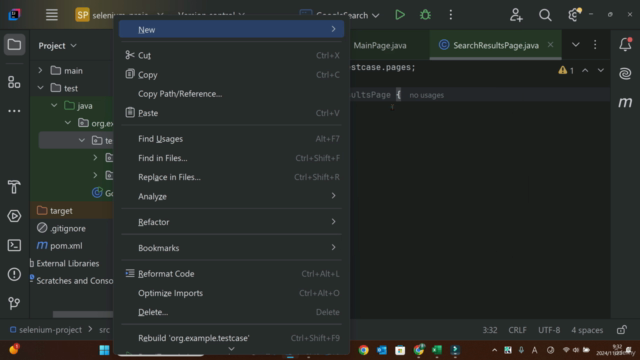Open the run configuration dropdown

376,16
